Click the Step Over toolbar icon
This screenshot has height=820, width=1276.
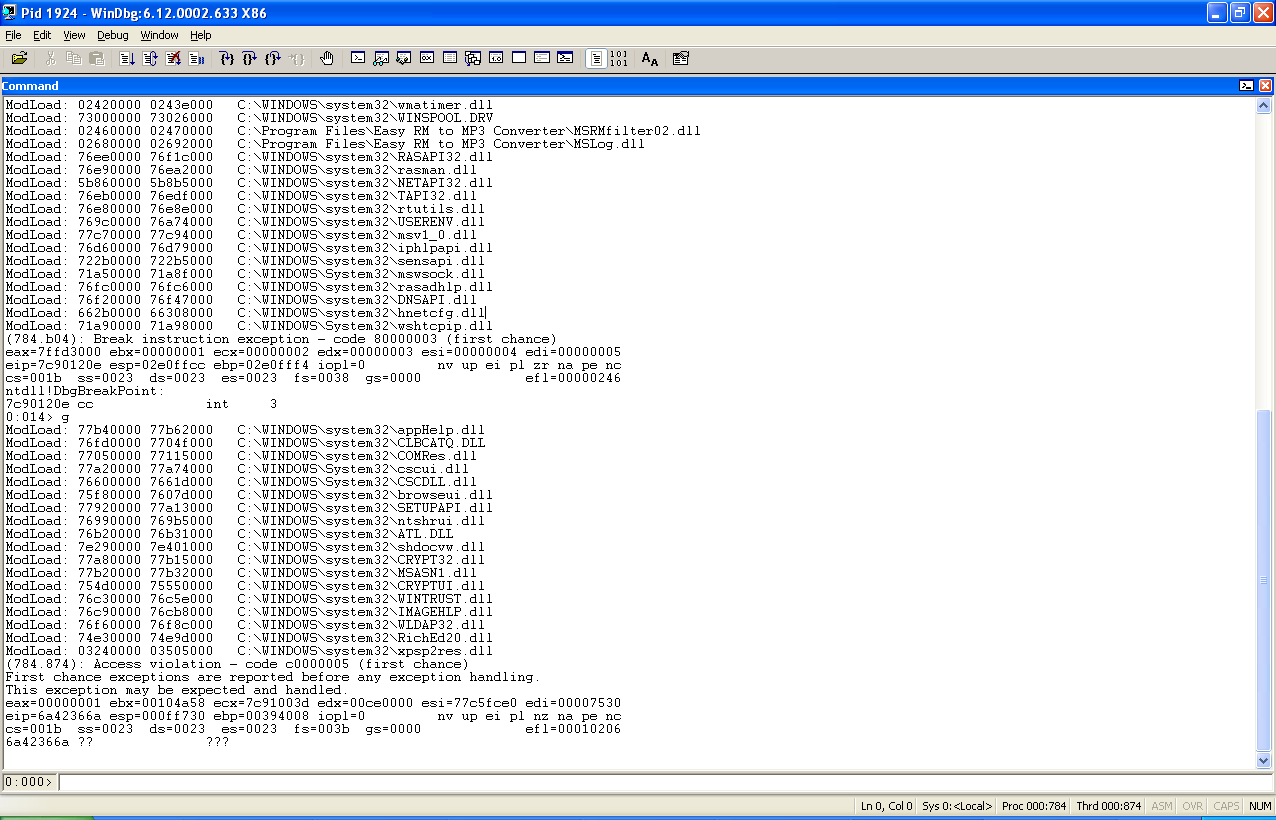[x=249, y=59]
